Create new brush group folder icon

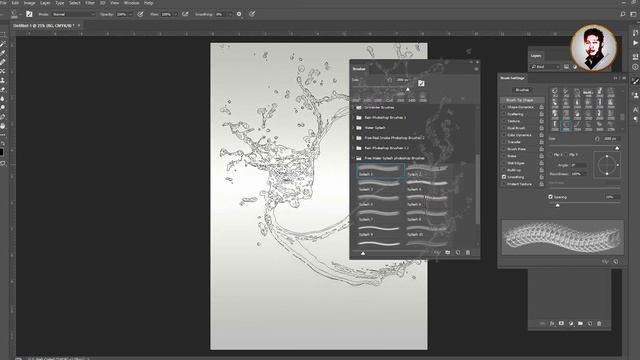[x=448, y=253]
